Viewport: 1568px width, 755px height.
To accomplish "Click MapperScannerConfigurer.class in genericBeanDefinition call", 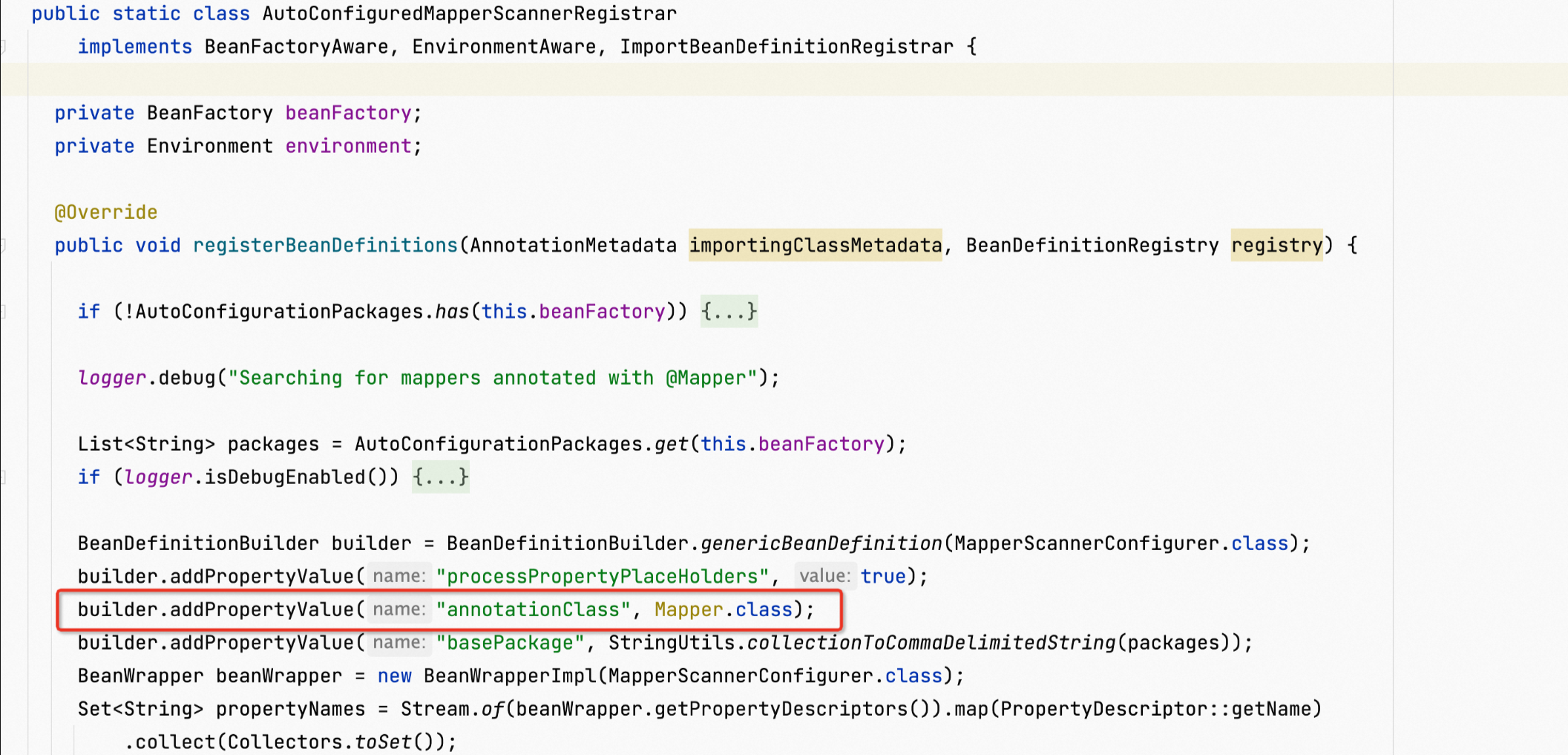I will pyautogui.click(x=1121, y=543).
